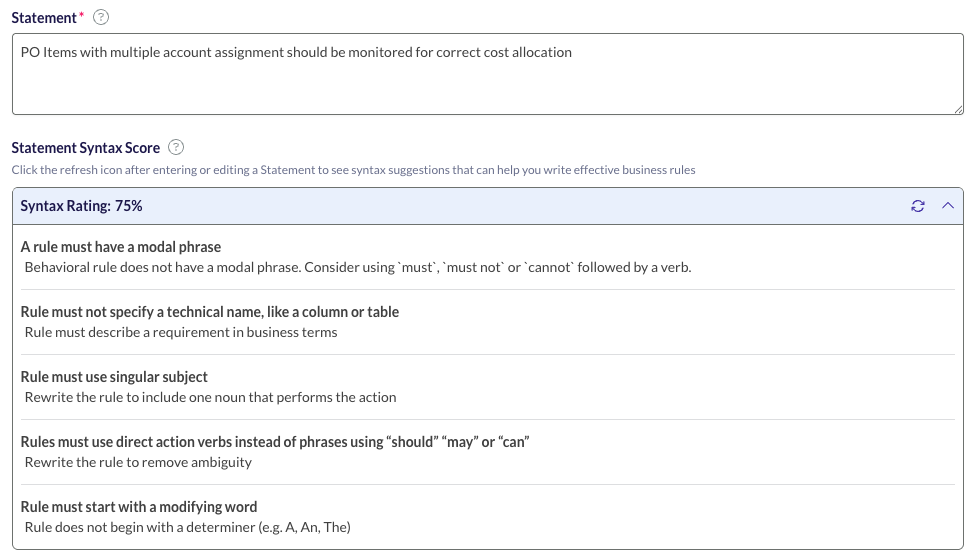Viewport: 973px width, 559px height.
Task: Select 'Rule must use singular subject' heading
Action: (x=114, y=377)
